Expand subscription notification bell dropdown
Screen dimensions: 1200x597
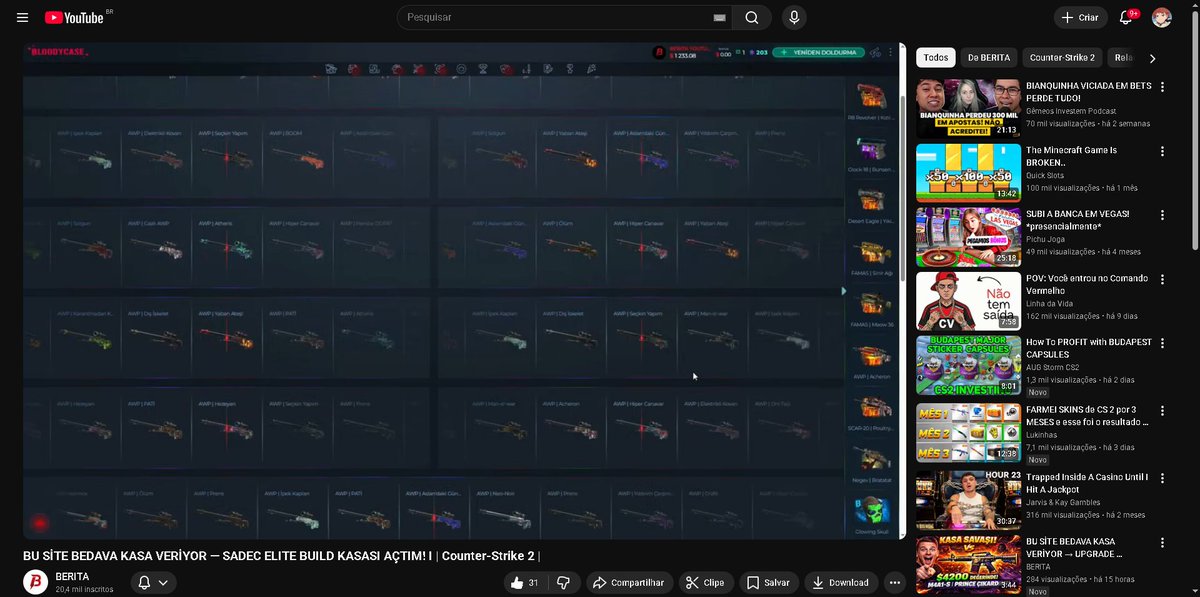[154, 582]
